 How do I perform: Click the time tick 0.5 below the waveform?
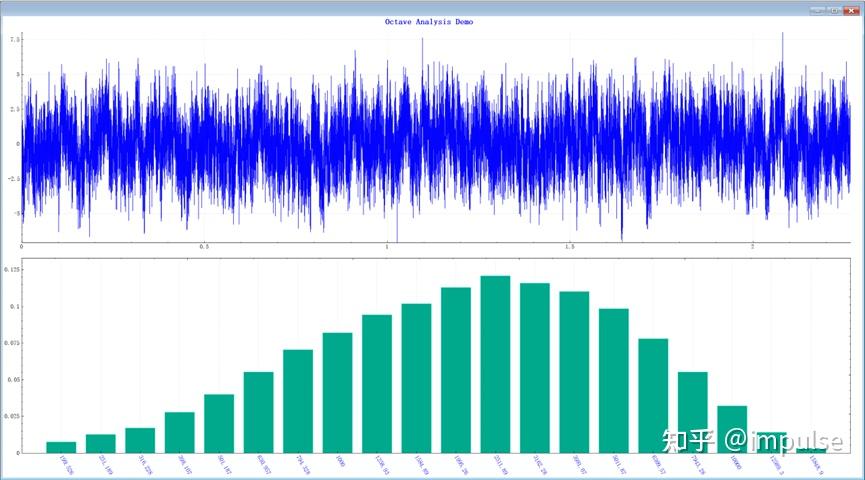pos(204,247)
